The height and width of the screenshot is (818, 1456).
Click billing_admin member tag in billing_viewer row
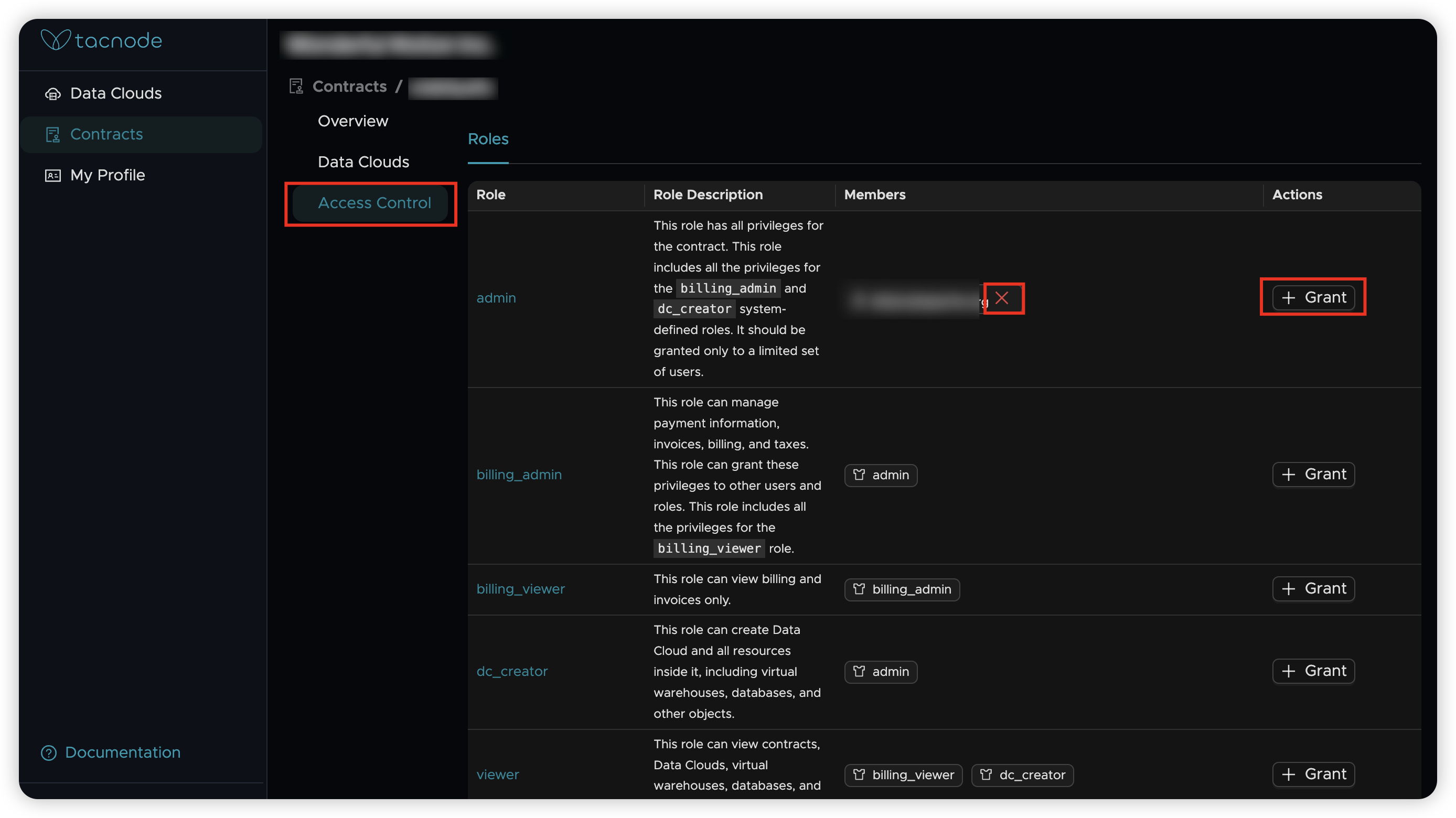pos(902,589)
